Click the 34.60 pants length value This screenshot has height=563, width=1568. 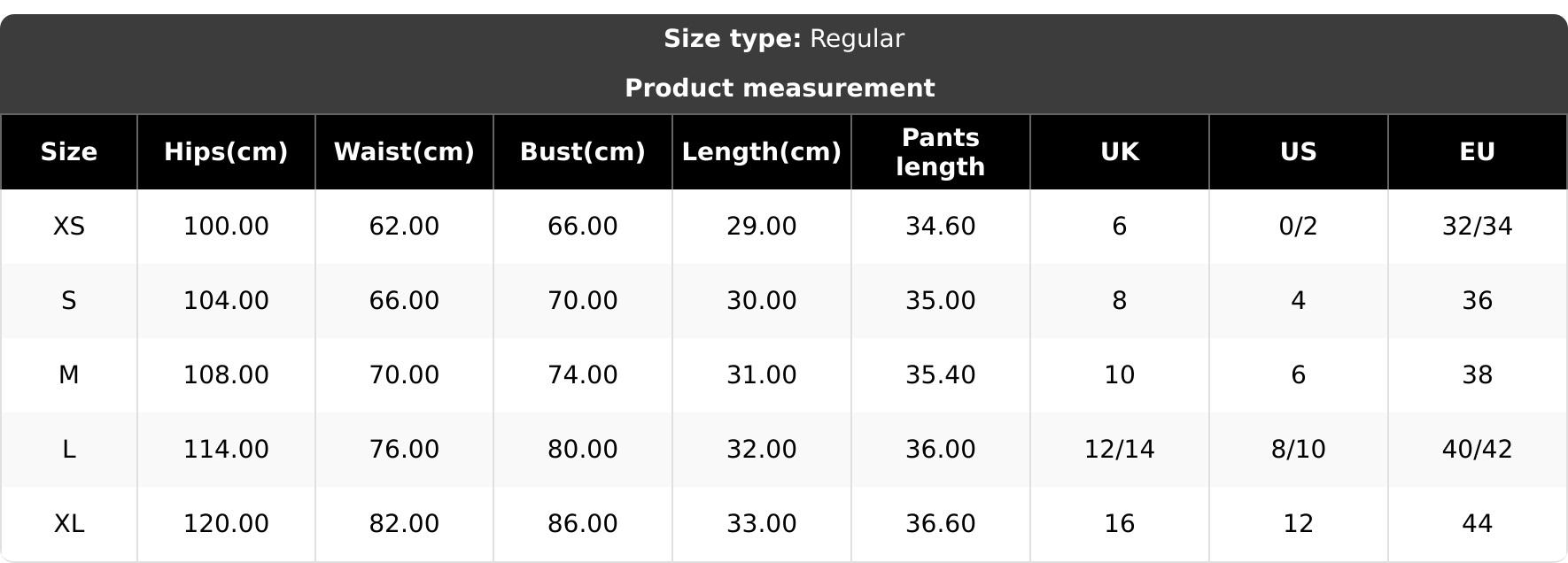click(940, 227)
